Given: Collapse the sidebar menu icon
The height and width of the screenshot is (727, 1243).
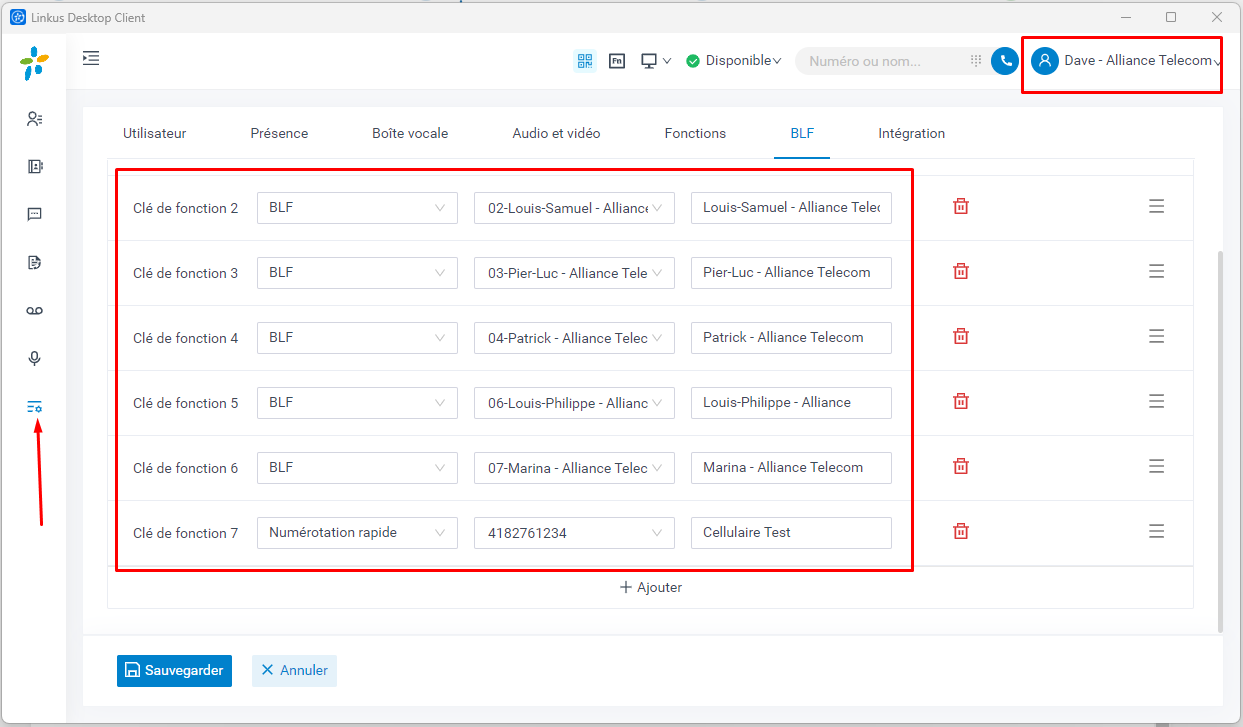Looking at the screenshot, I should tap(91, 58).
